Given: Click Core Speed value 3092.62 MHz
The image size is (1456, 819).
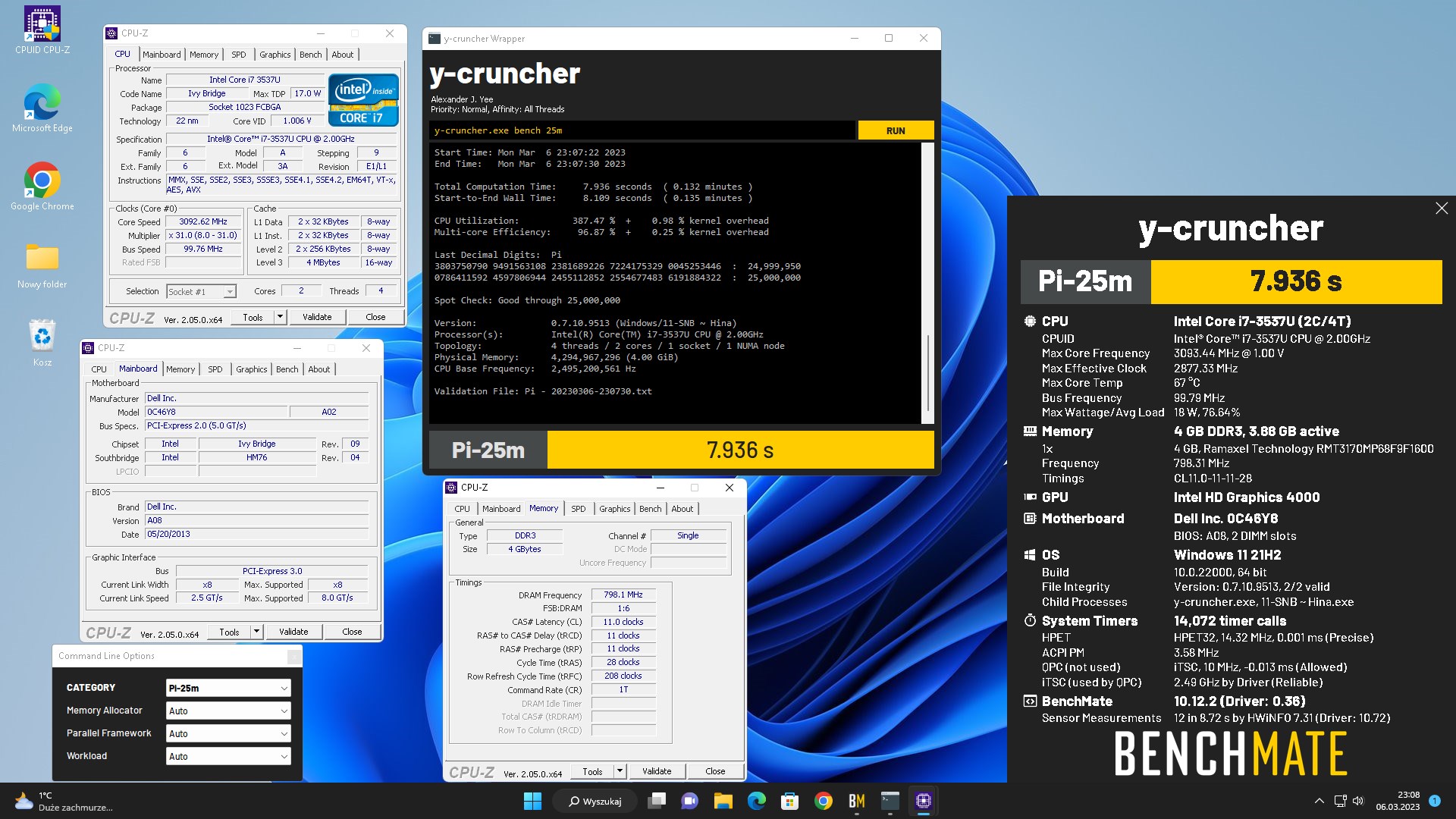Looking at the screenshot, I should [x=203, y=222].
